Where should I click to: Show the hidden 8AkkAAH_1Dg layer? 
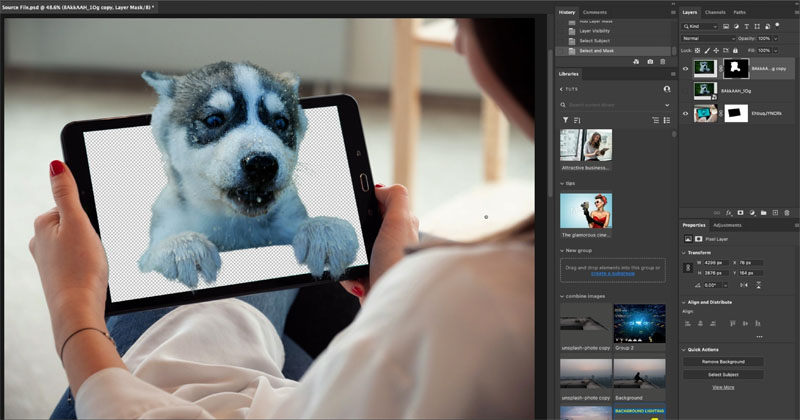point(686,91)
